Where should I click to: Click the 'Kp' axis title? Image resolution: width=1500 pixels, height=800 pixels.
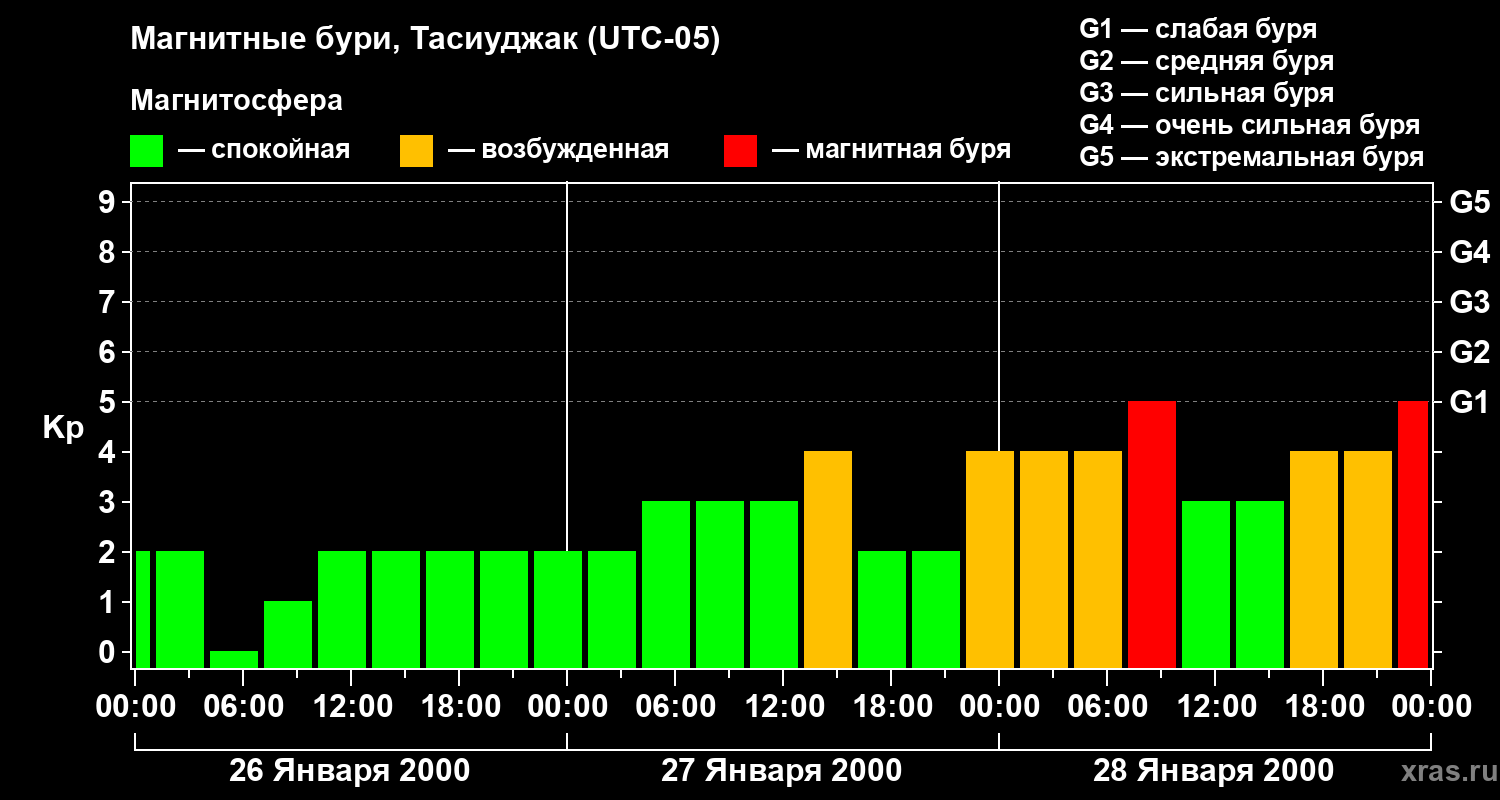coord(63,428)
